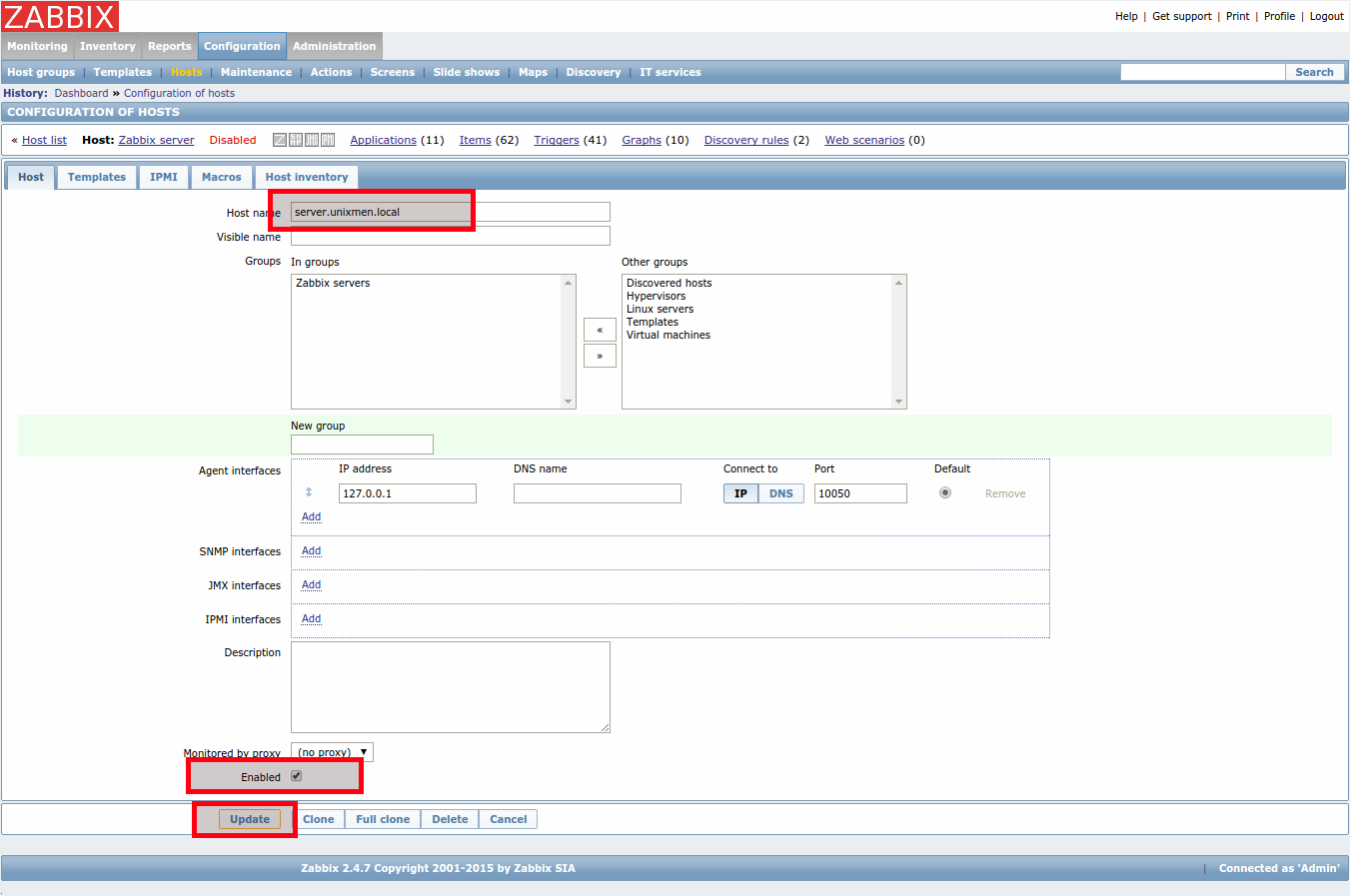Viewport: 1350px width, 896px height.
Task: Click the Cancel button
Action: point(509,819)
